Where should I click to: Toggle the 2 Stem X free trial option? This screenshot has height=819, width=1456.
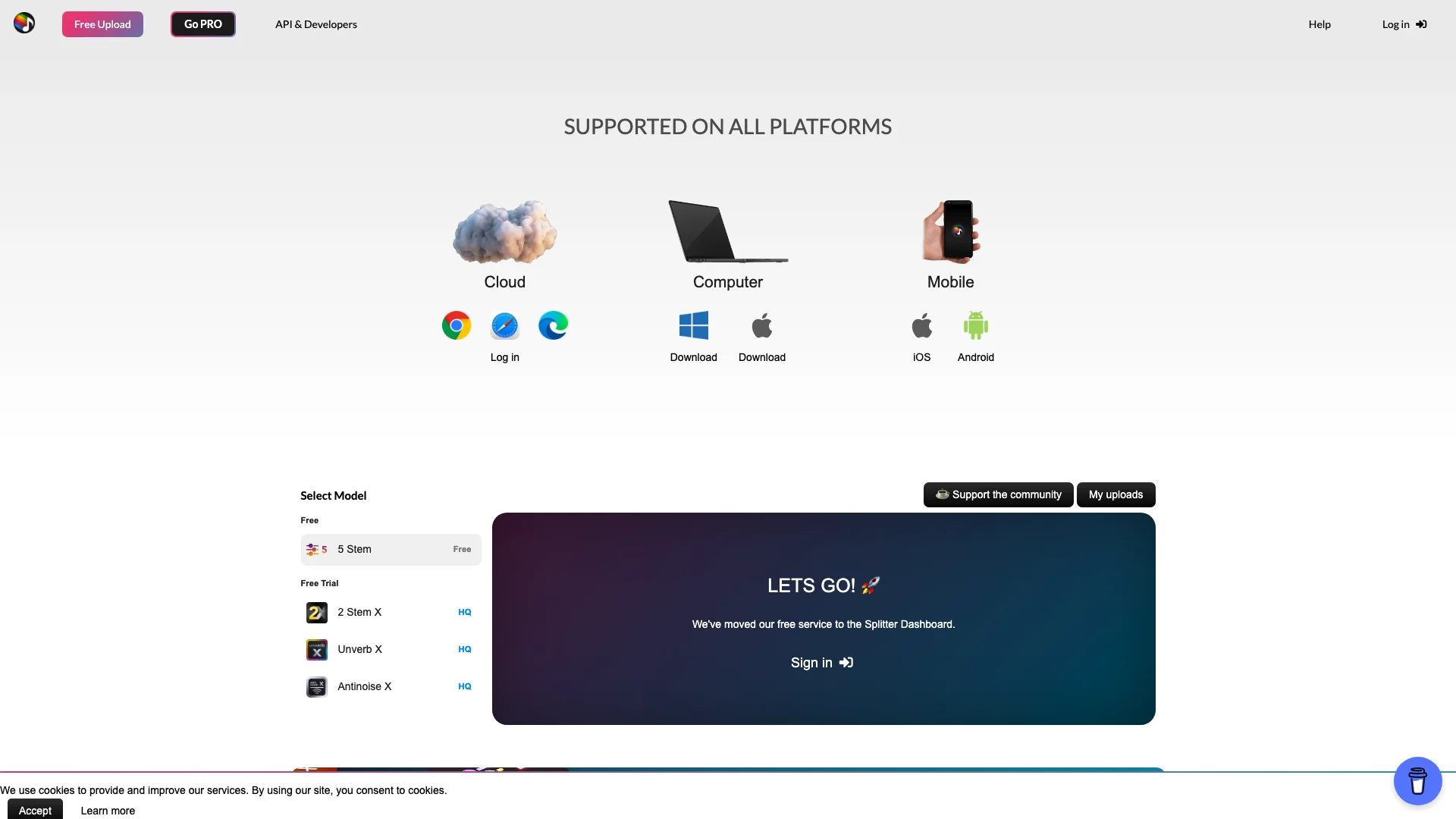pos(390,612)
